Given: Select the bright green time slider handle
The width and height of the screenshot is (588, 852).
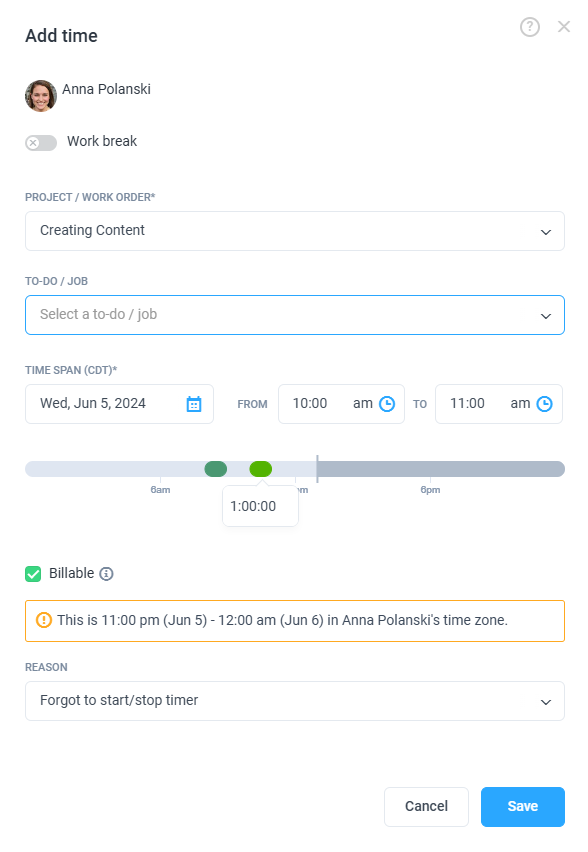Looking at the screenshot, I should (261, 469).
